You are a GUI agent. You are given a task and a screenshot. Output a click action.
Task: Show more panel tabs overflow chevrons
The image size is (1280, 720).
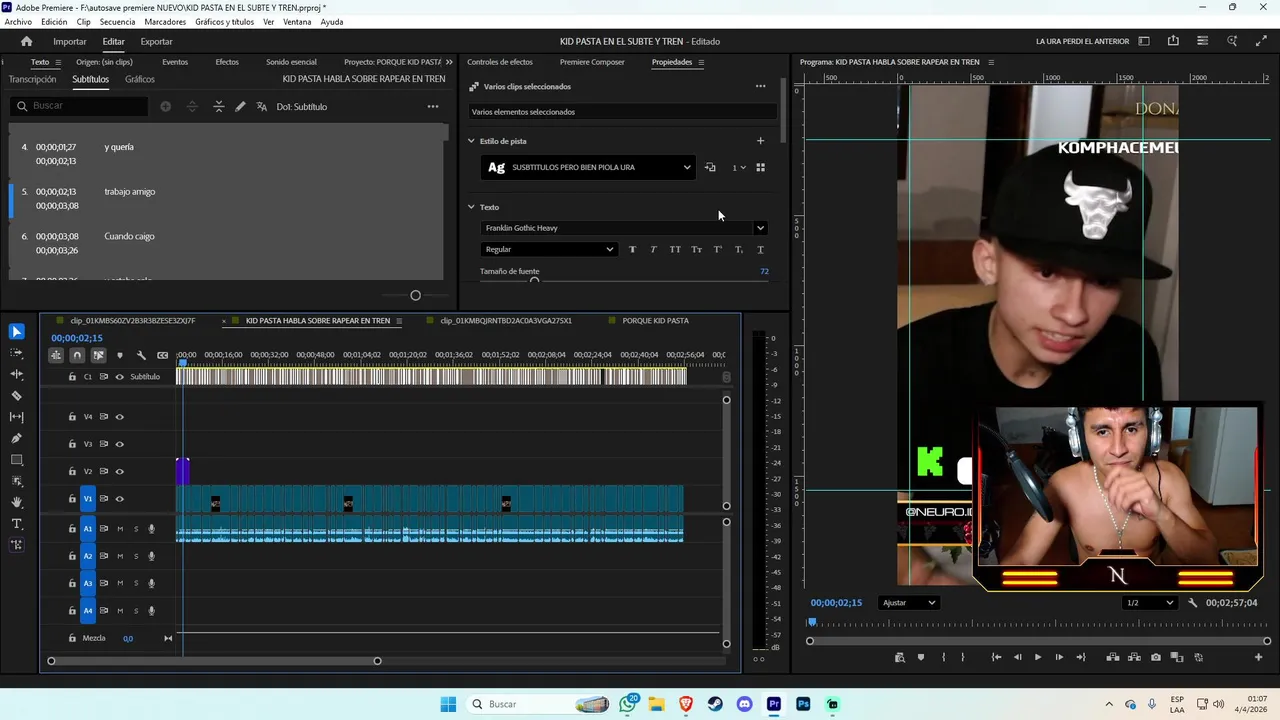coord(450,62)
